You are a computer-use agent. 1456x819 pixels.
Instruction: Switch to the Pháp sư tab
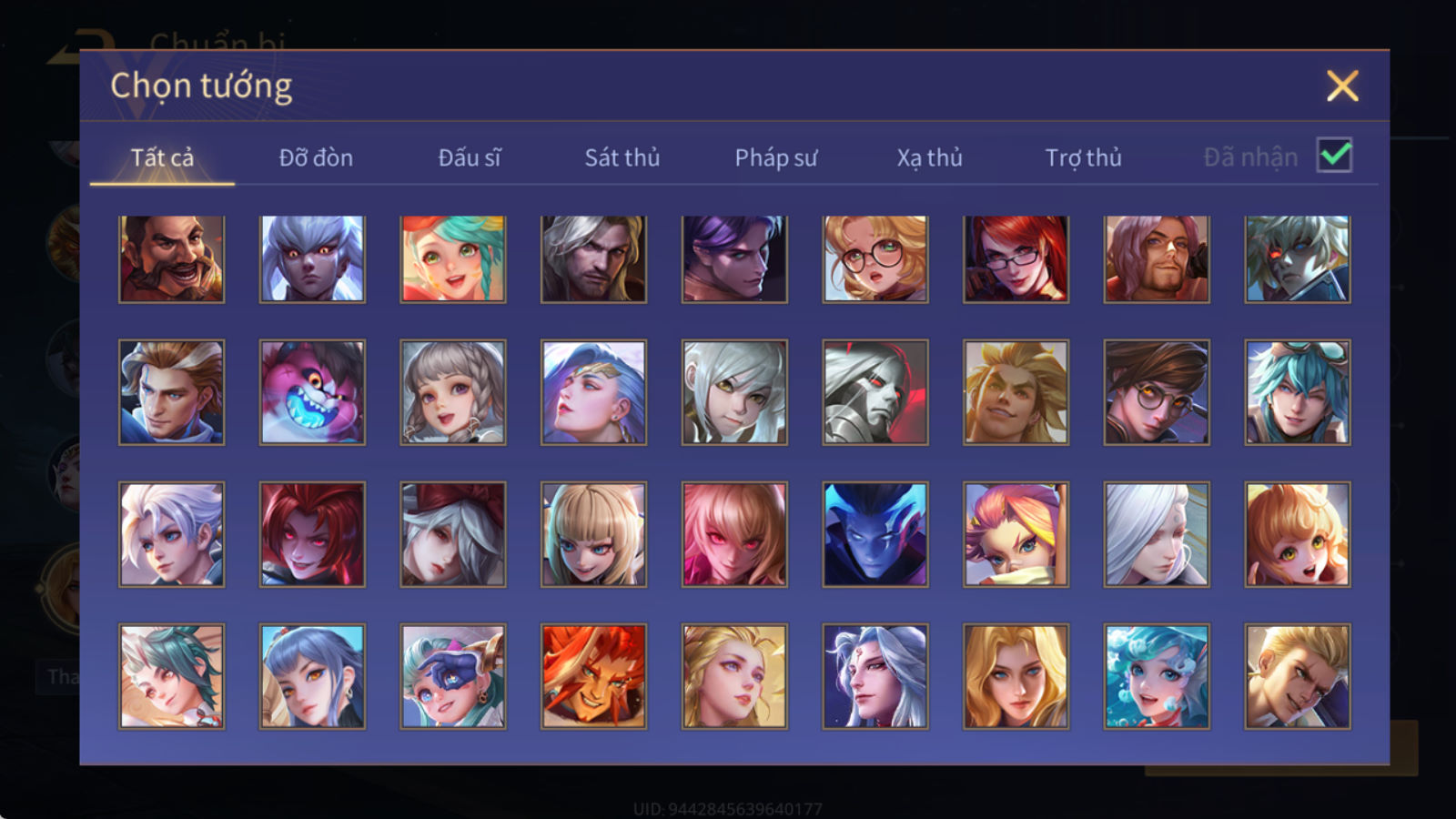click(776, 157)
